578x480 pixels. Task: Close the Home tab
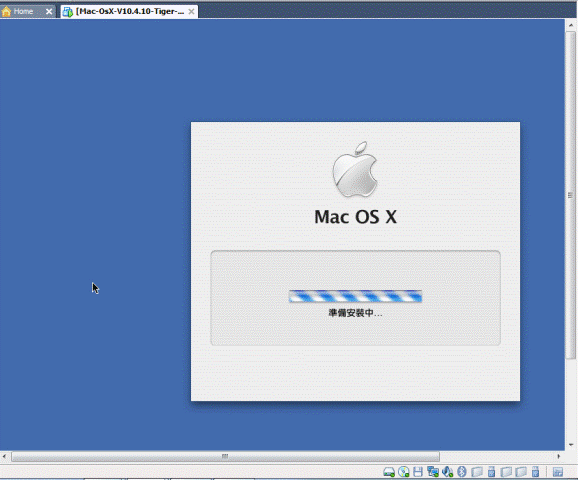pos(49,11)
